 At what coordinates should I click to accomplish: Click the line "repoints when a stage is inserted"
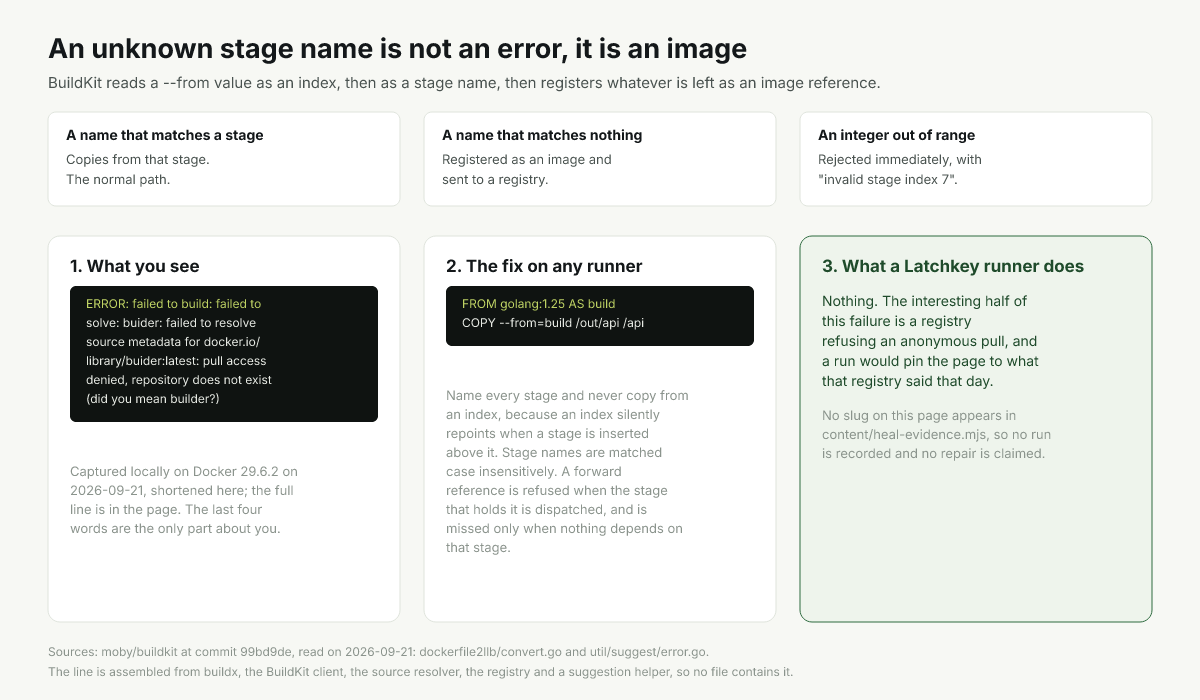click(547, 433)
